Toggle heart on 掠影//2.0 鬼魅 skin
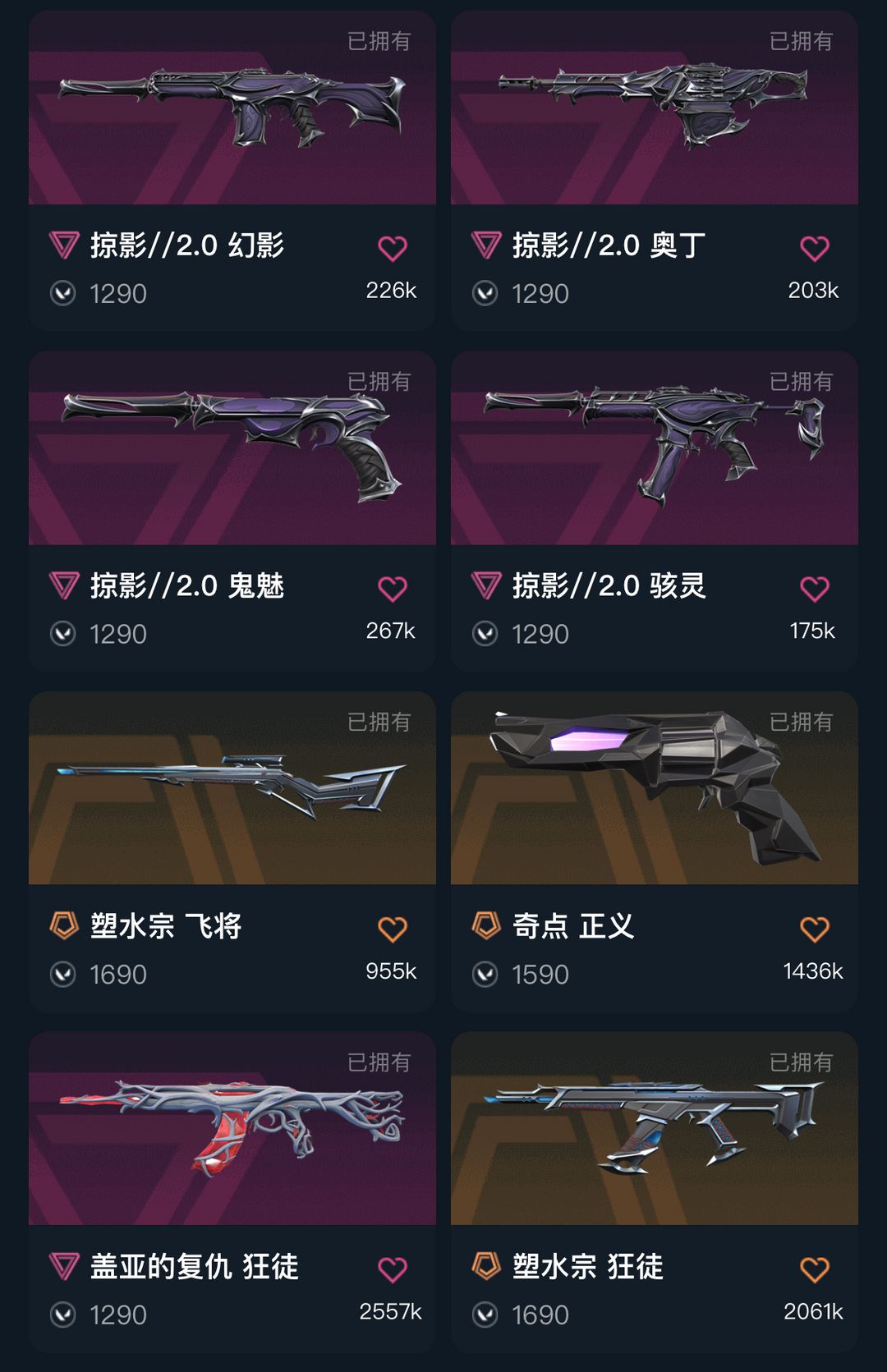 (393, 589)
